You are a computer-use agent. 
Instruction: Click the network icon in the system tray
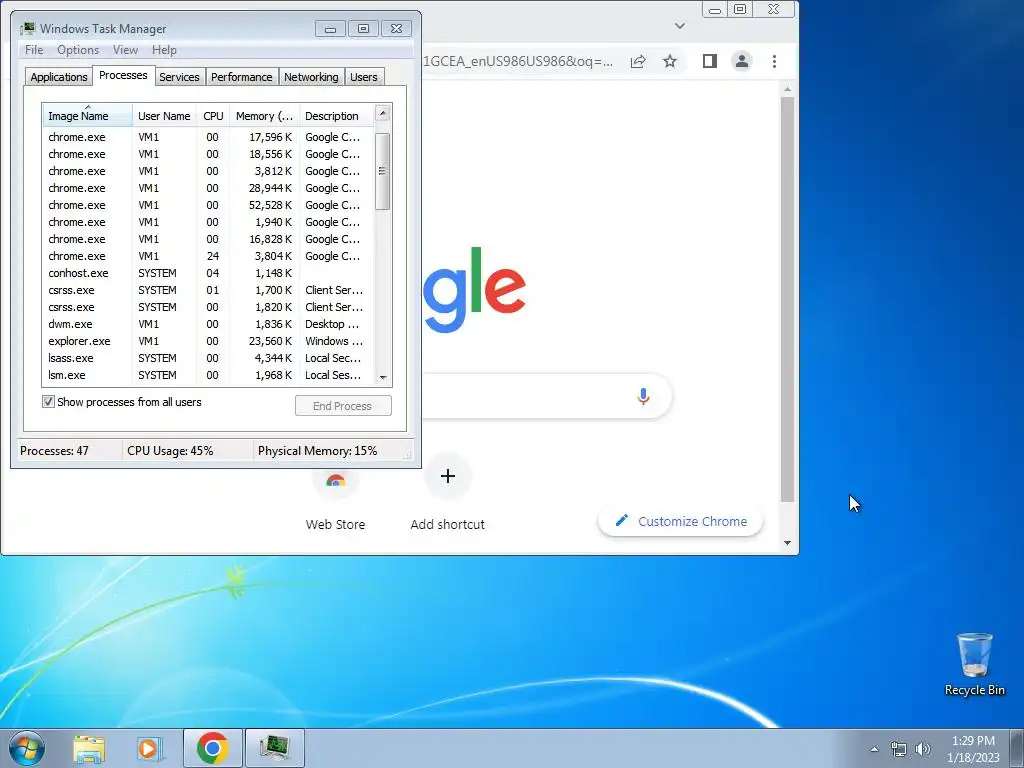(x=899, y=749)
